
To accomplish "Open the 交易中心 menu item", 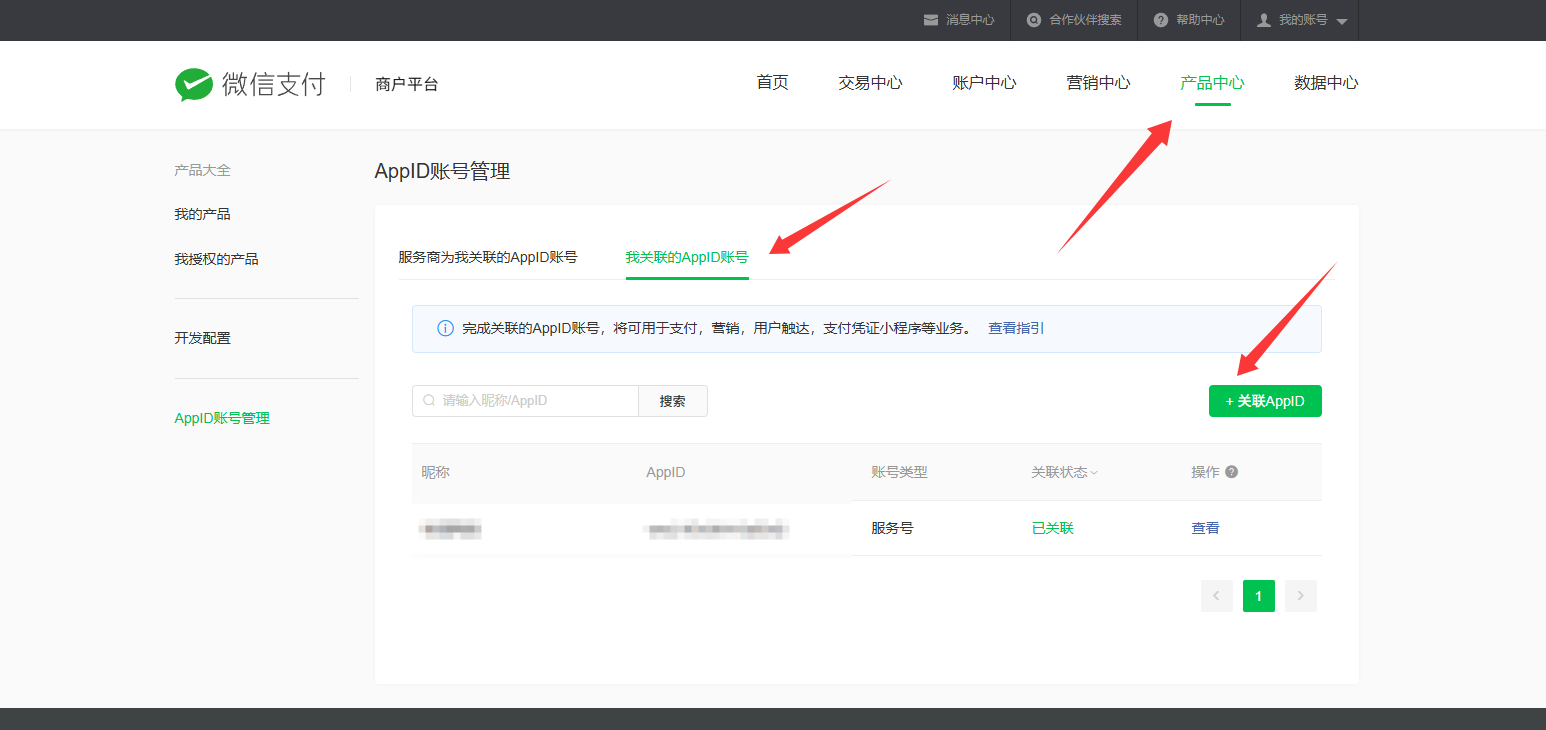I will tap(869, 83).
